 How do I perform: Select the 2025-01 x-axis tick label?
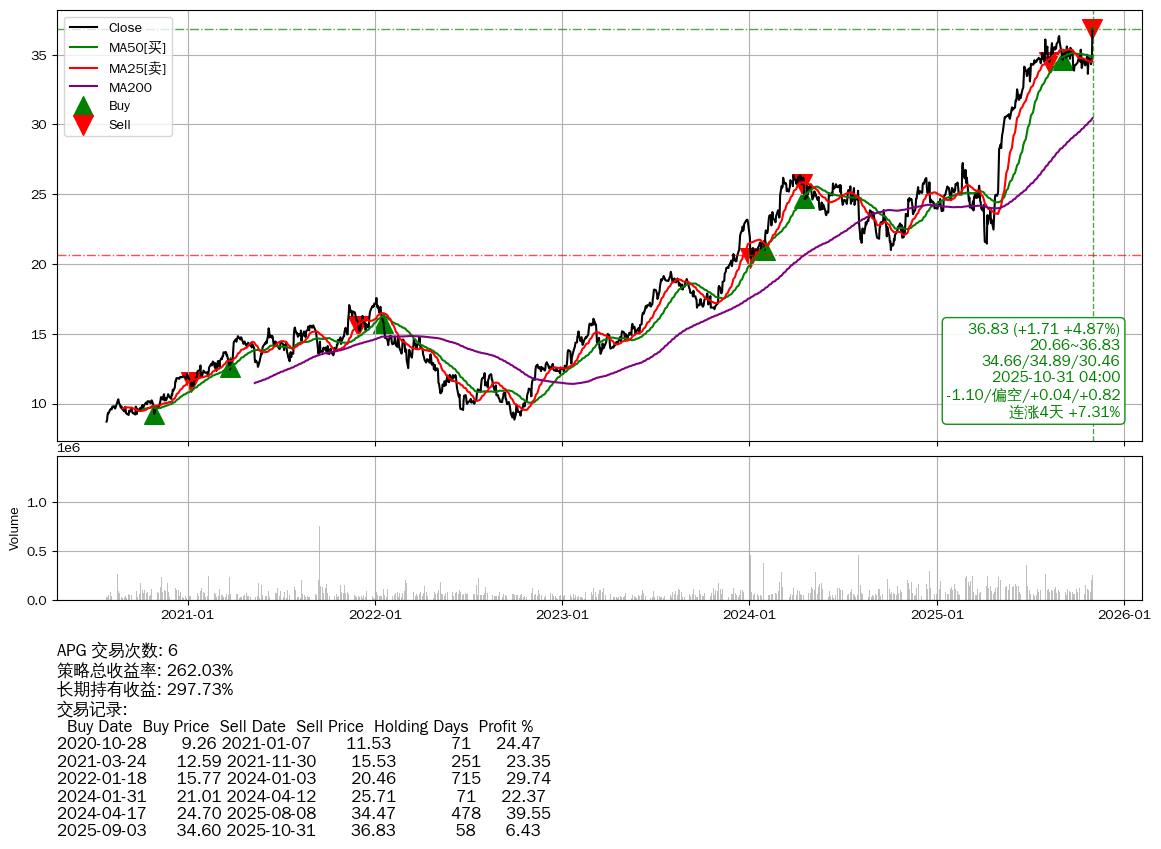click(937, 614)
